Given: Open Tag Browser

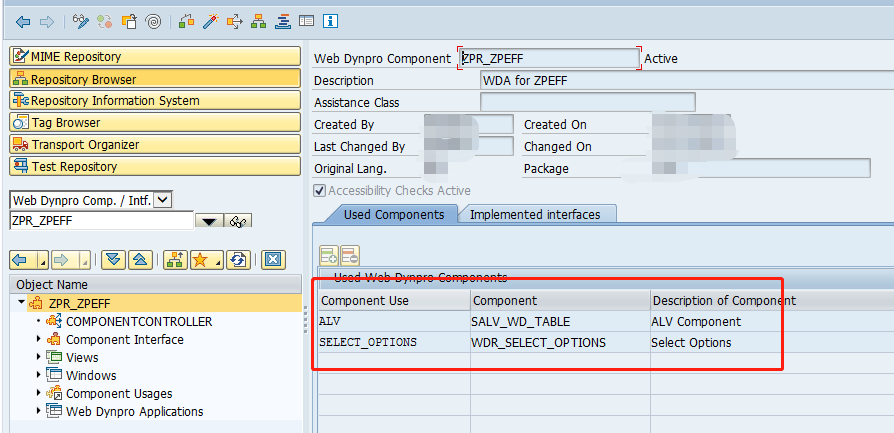Looking at the screenshot, I should (x=155, y=123).
